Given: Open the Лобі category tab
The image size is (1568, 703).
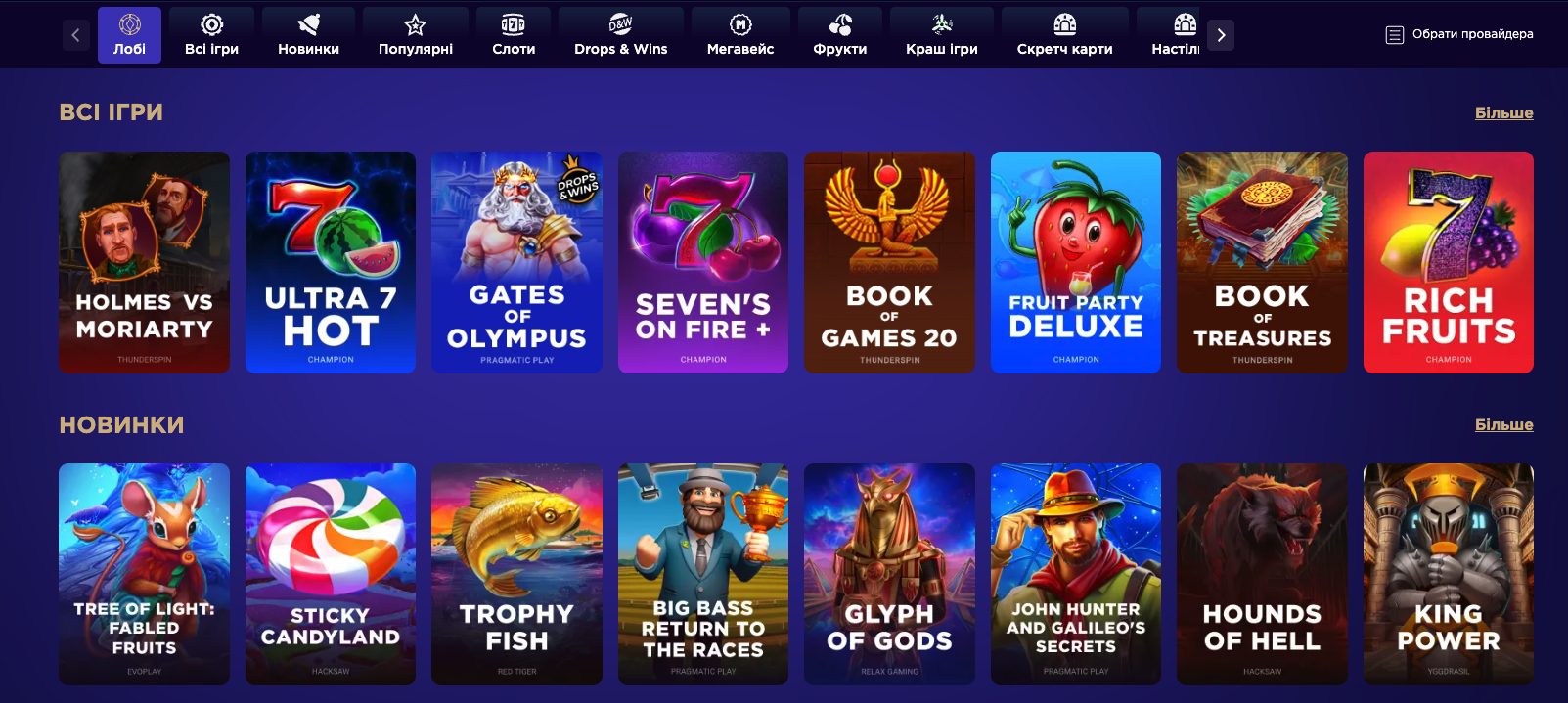Looking at the screenshot, I should (129, 35).
